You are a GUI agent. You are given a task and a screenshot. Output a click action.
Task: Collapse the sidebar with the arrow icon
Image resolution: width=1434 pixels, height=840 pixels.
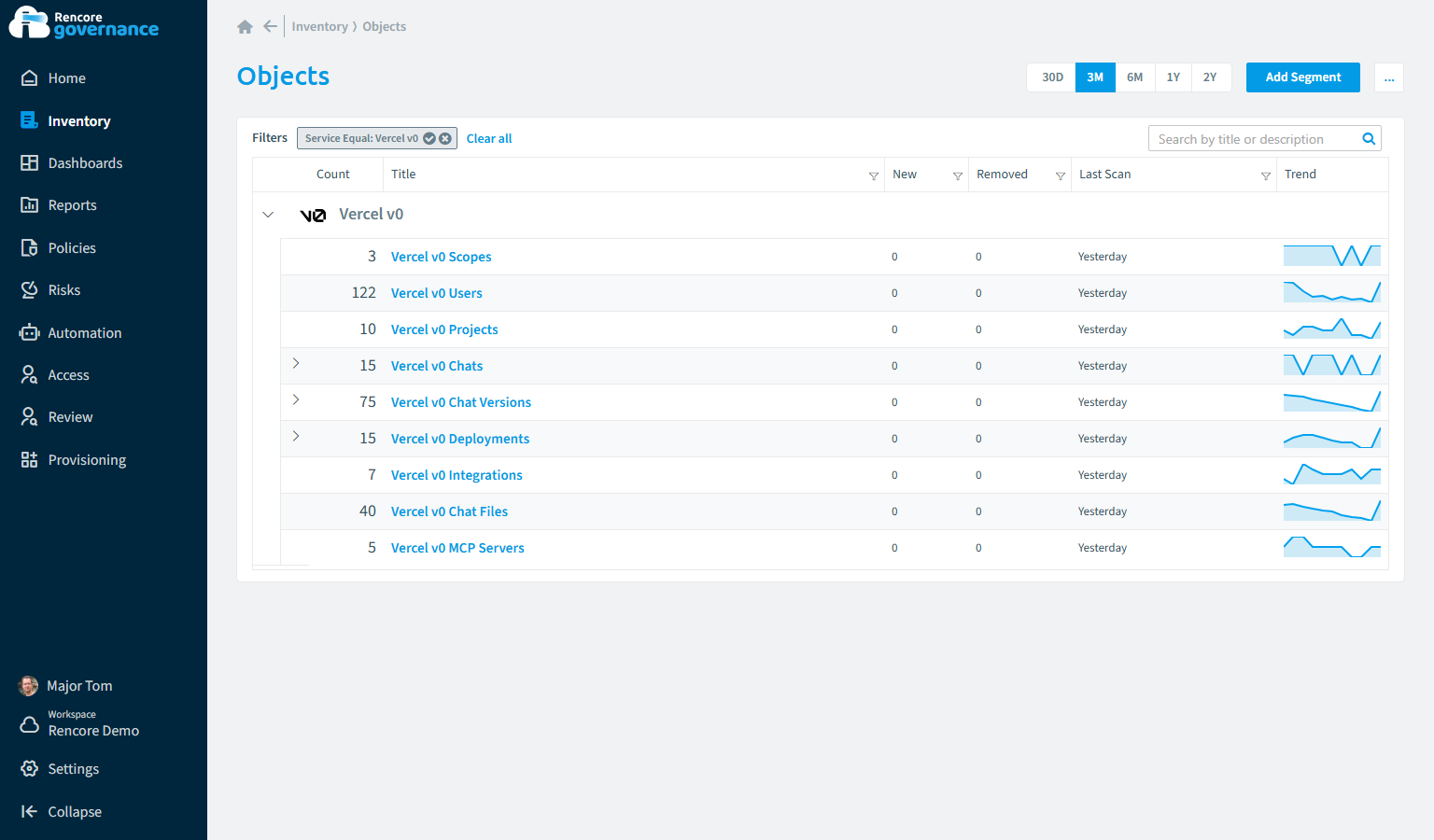pos(29,812)
